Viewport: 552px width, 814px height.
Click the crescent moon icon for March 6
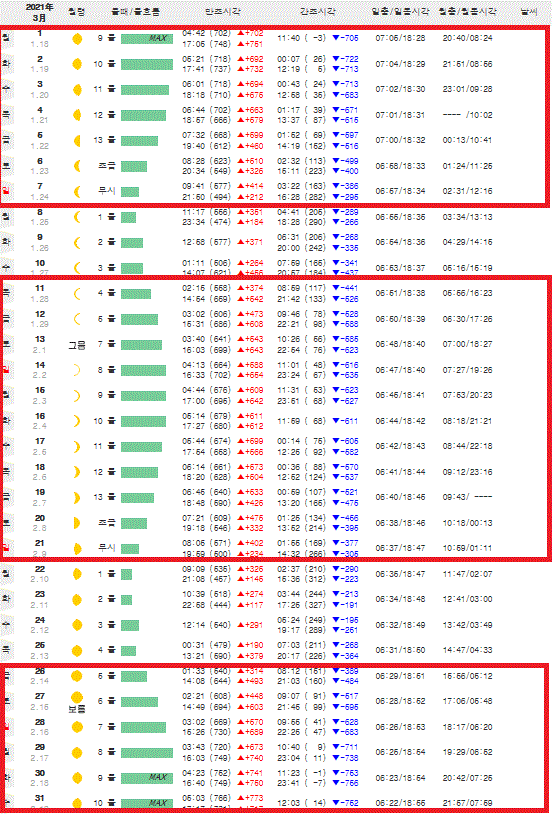pyautogui.click(x=77, y=166)
